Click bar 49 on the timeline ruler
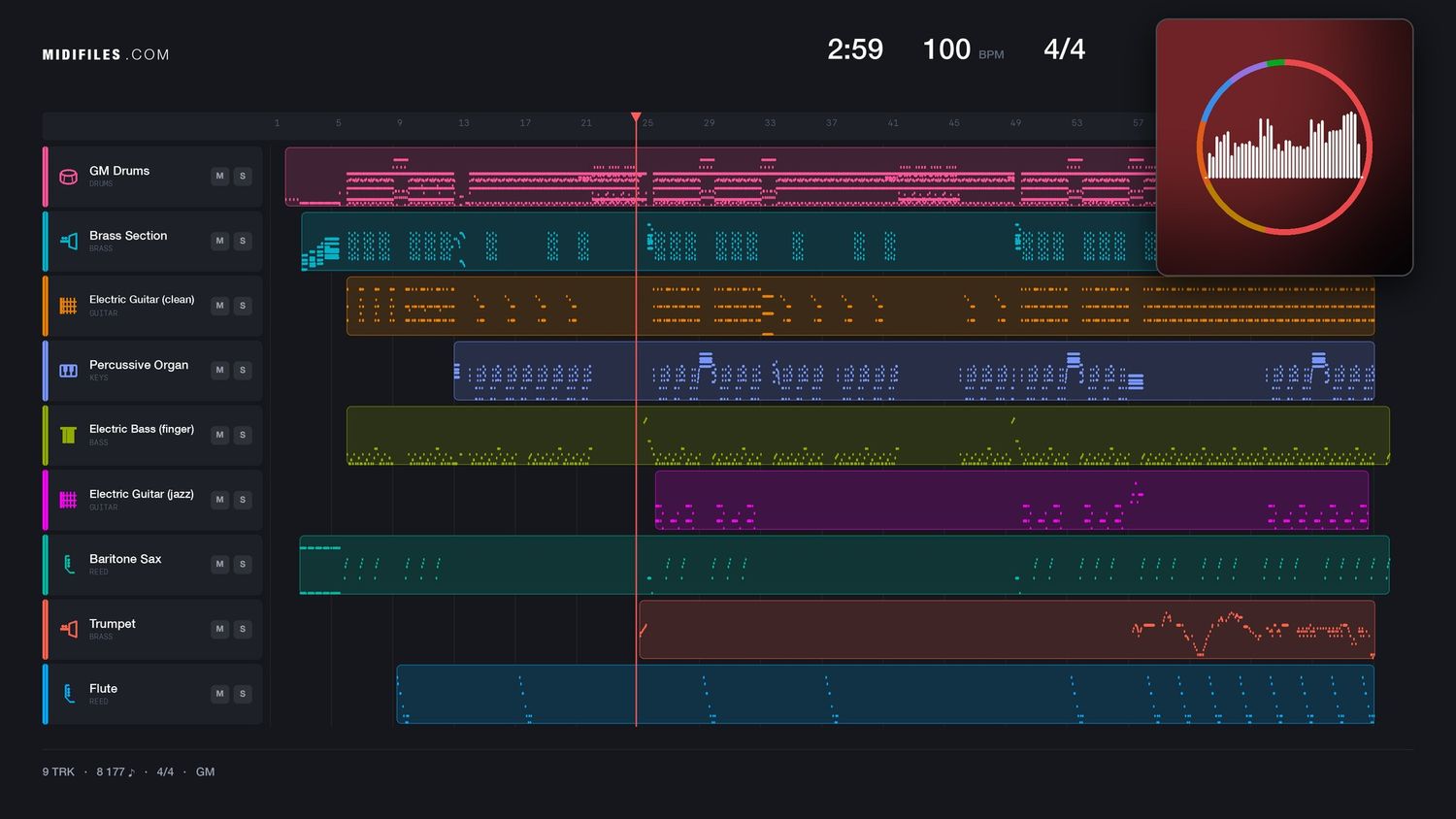Viewport: 1456px width, 819px height. [1015, 123]
